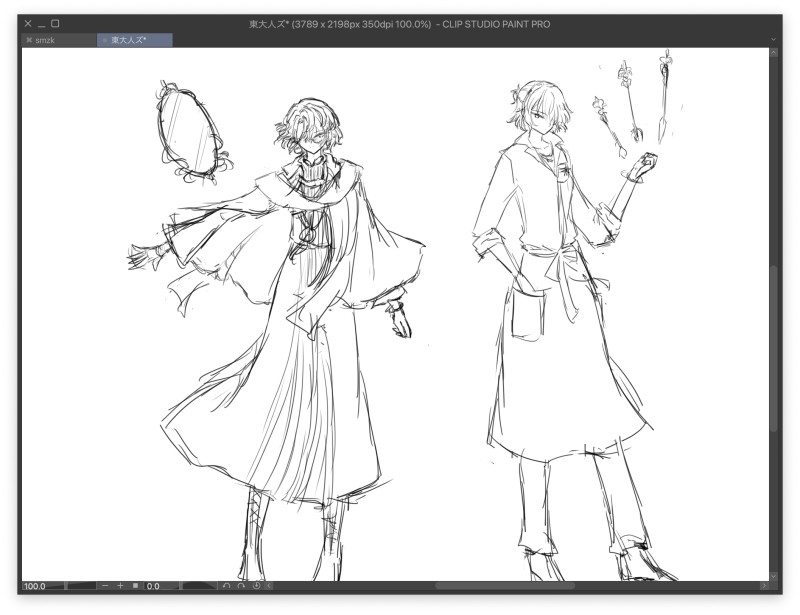Click the horizontal scrollbar thumb
The height and width of the screenshot is (615, 800).
click(x=505, y=586)
